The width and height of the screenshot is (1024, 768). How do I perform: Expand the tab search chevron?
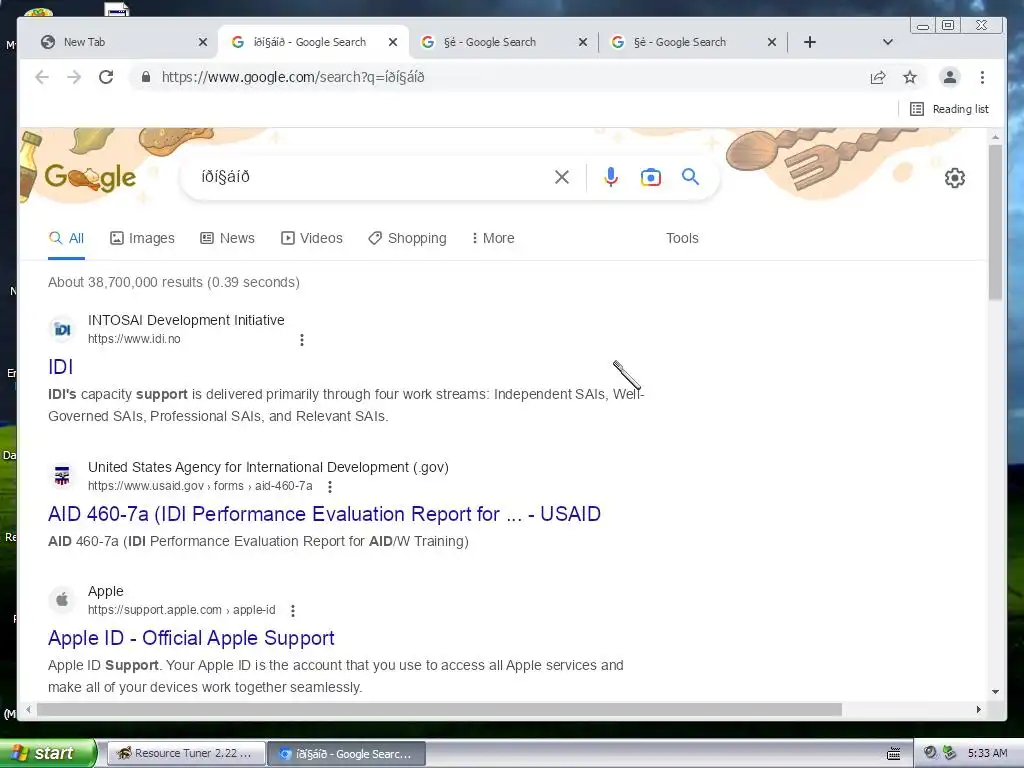coord(888,42)
